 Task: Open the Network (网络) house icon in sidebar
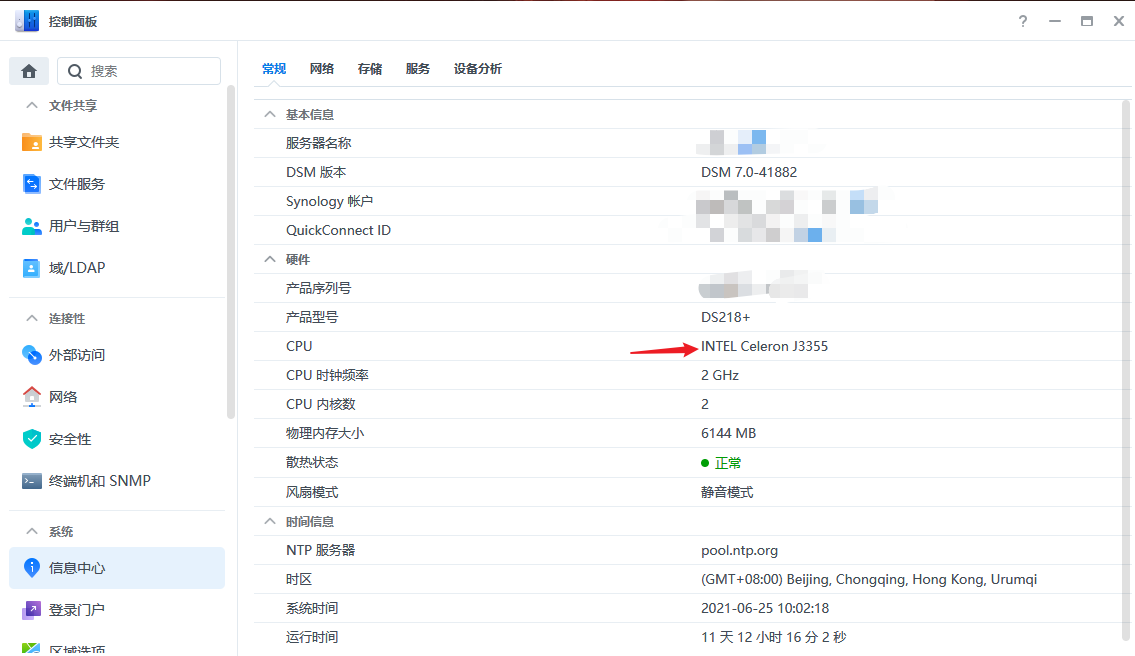(32, 397)
